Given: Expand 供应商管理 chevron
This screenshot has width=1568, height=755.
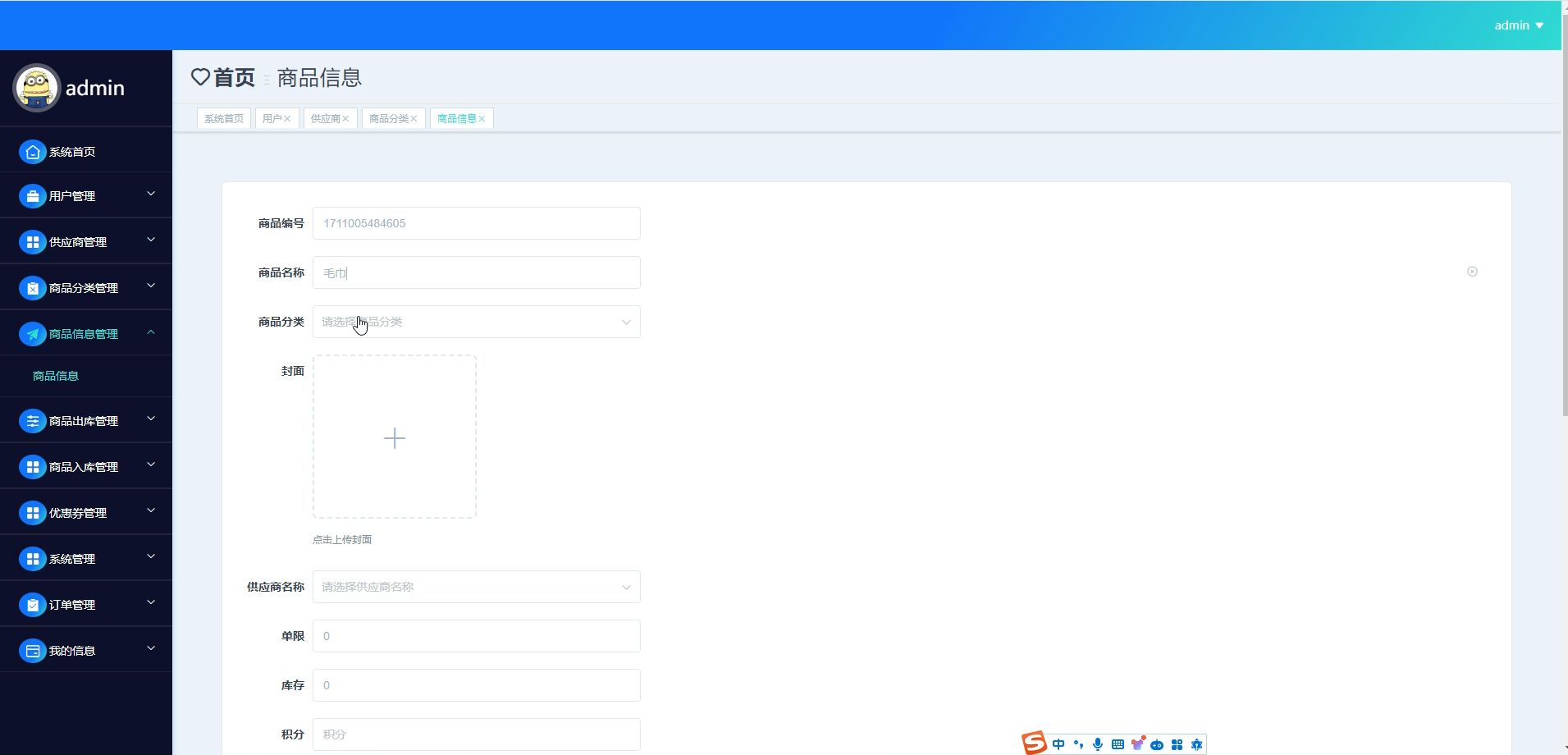Looking at the screenshot, I should tap(151, 240).
